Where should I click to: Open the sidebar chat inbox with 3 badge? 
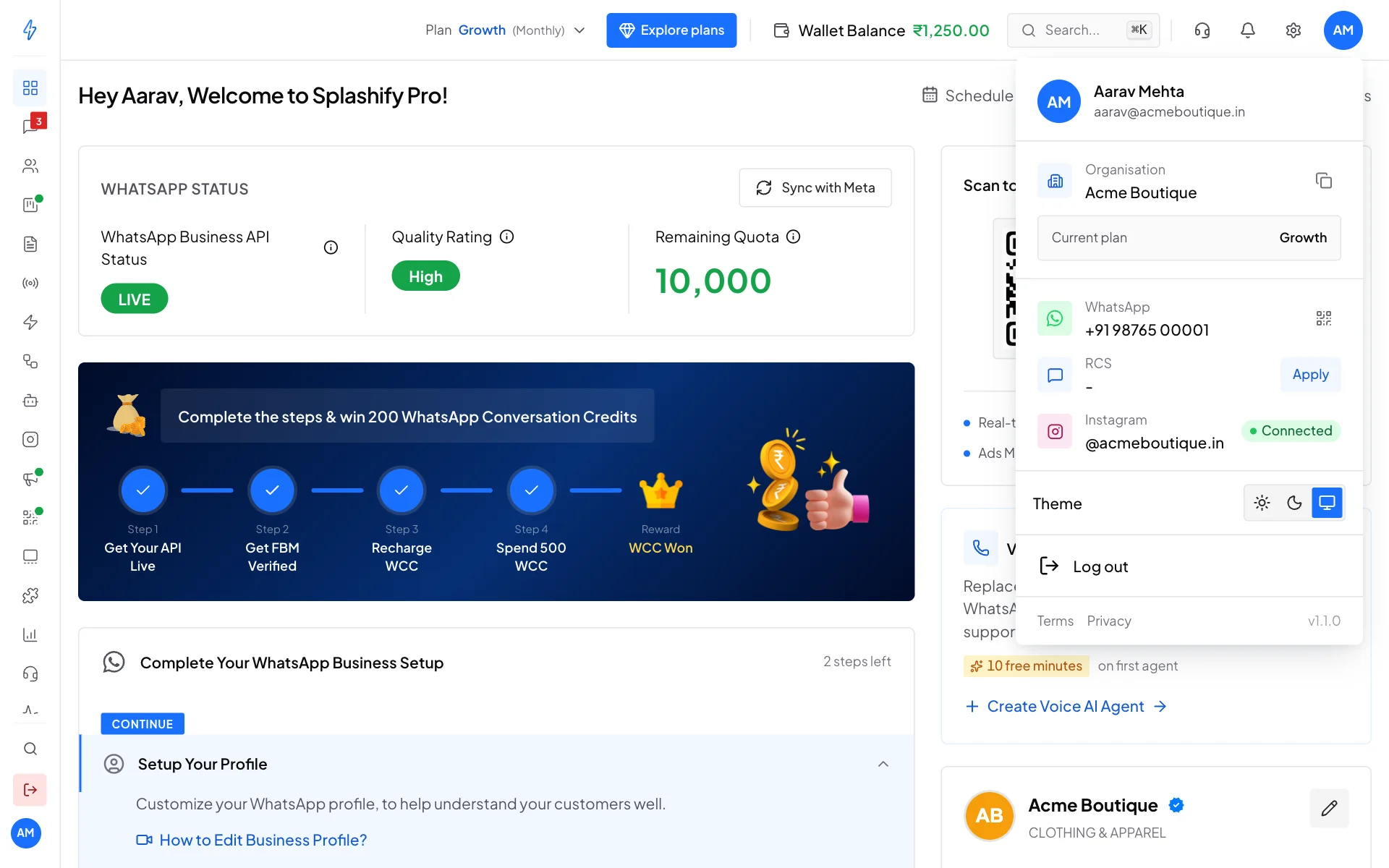tap(30, 127)
